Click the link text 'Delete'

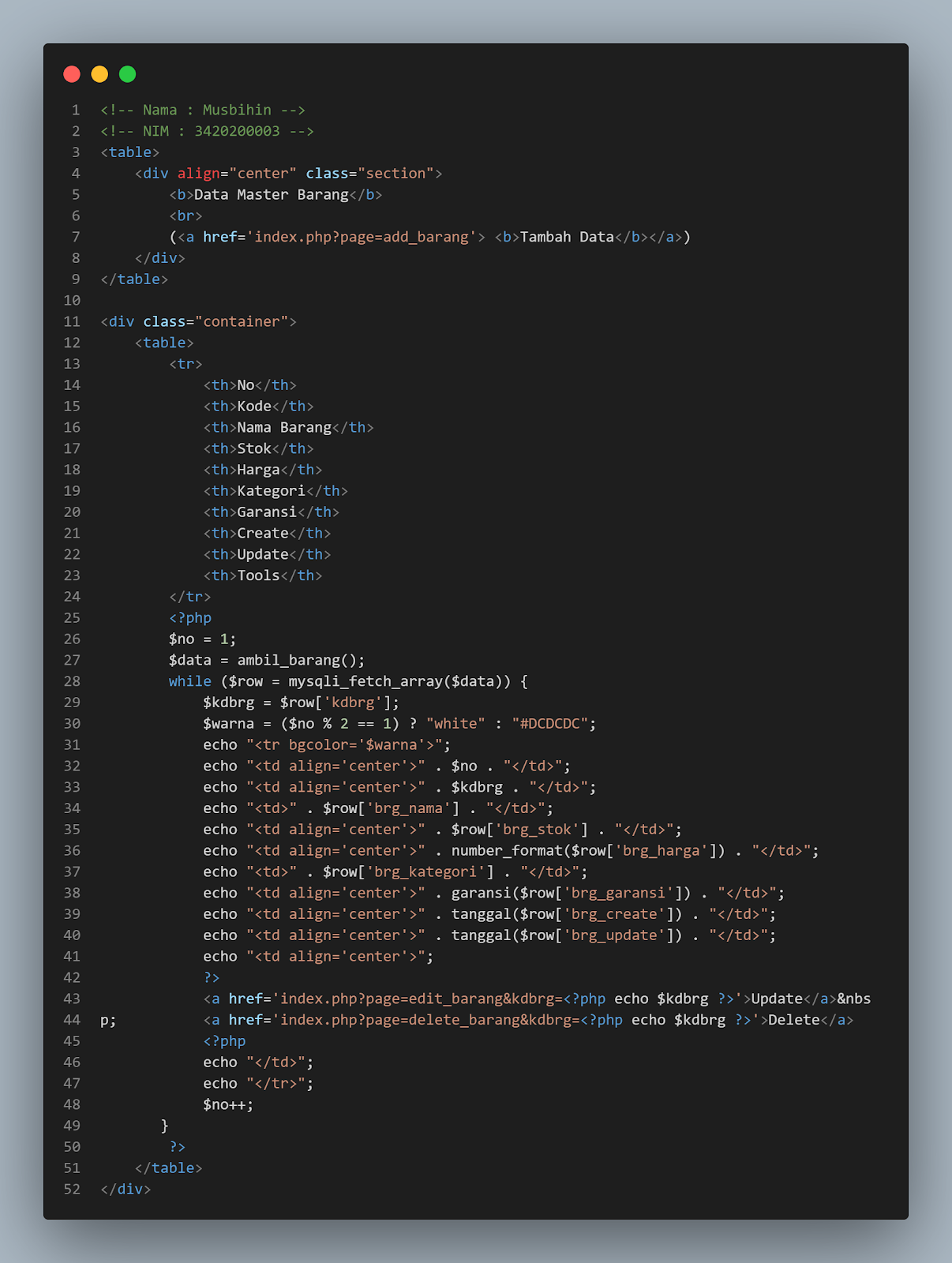tap(794, 1020)
